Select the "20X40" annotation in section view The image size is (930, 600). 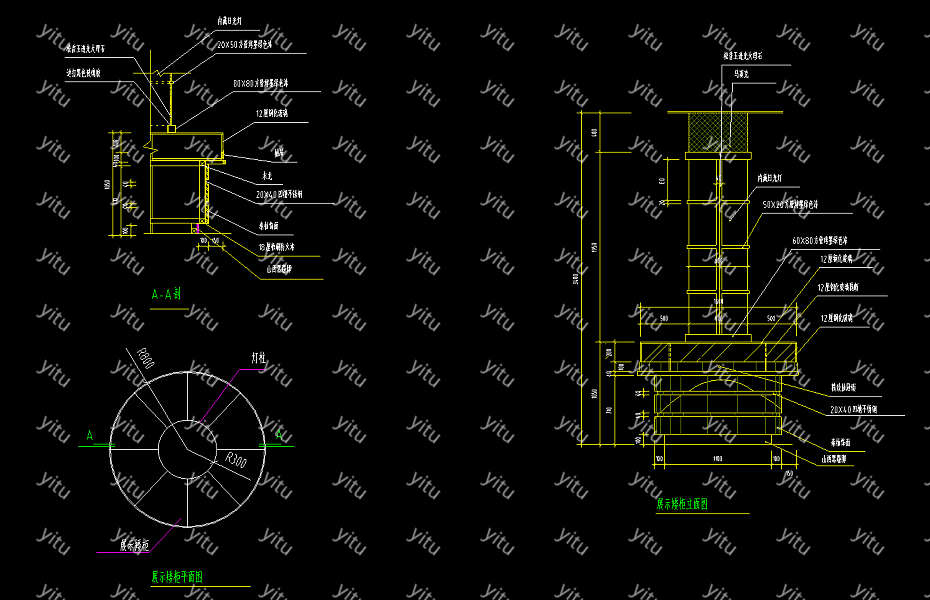coord(279,195)
